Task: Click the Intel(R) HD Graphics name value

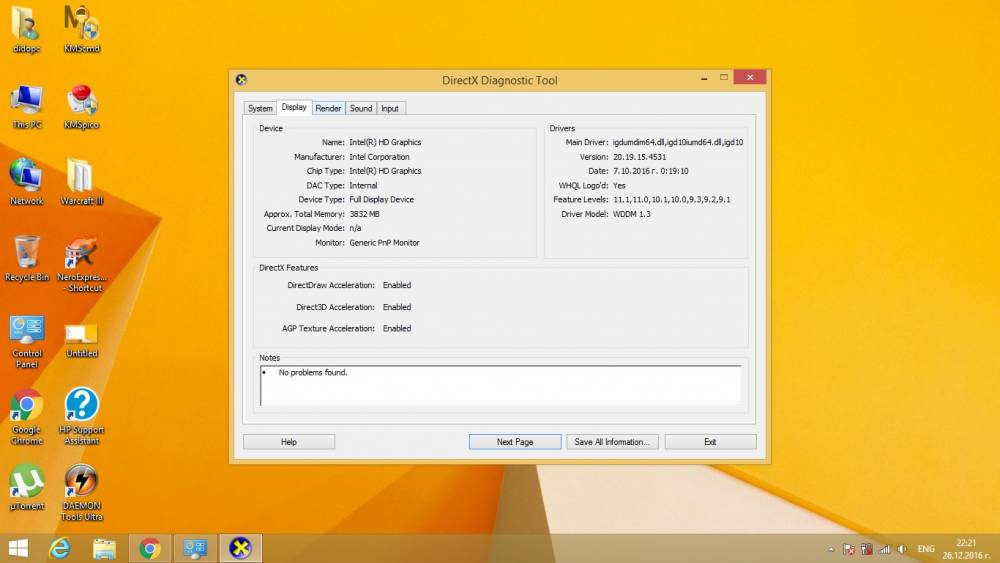Action: [385, 142]
